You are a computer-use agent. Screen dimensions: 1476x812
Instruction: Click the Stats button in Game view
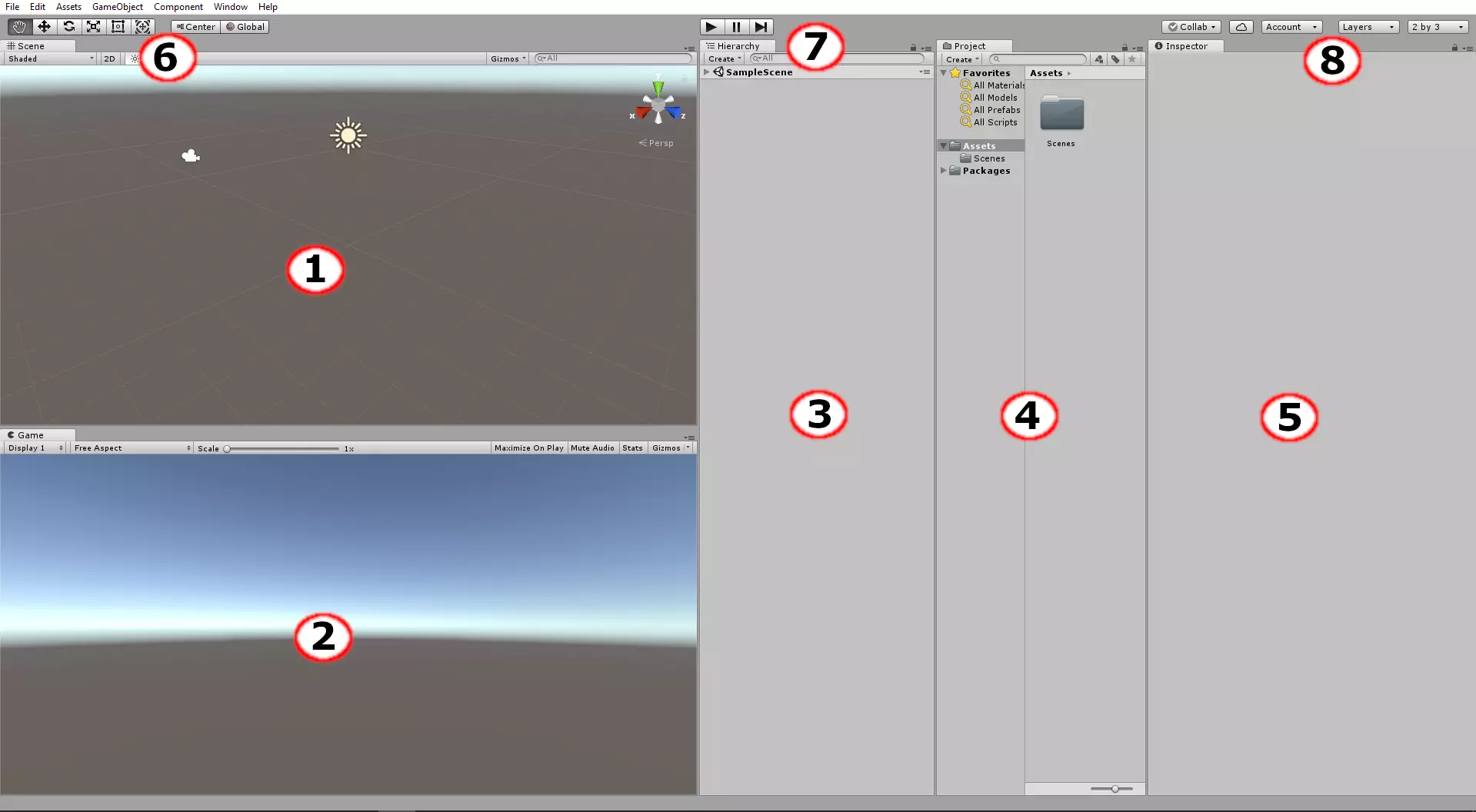coord(632,448)
